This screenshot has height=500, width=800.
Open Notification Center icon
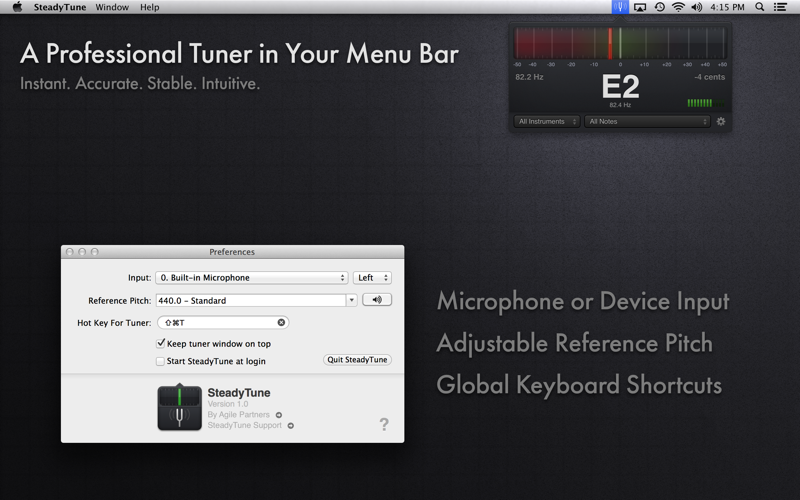780,7
